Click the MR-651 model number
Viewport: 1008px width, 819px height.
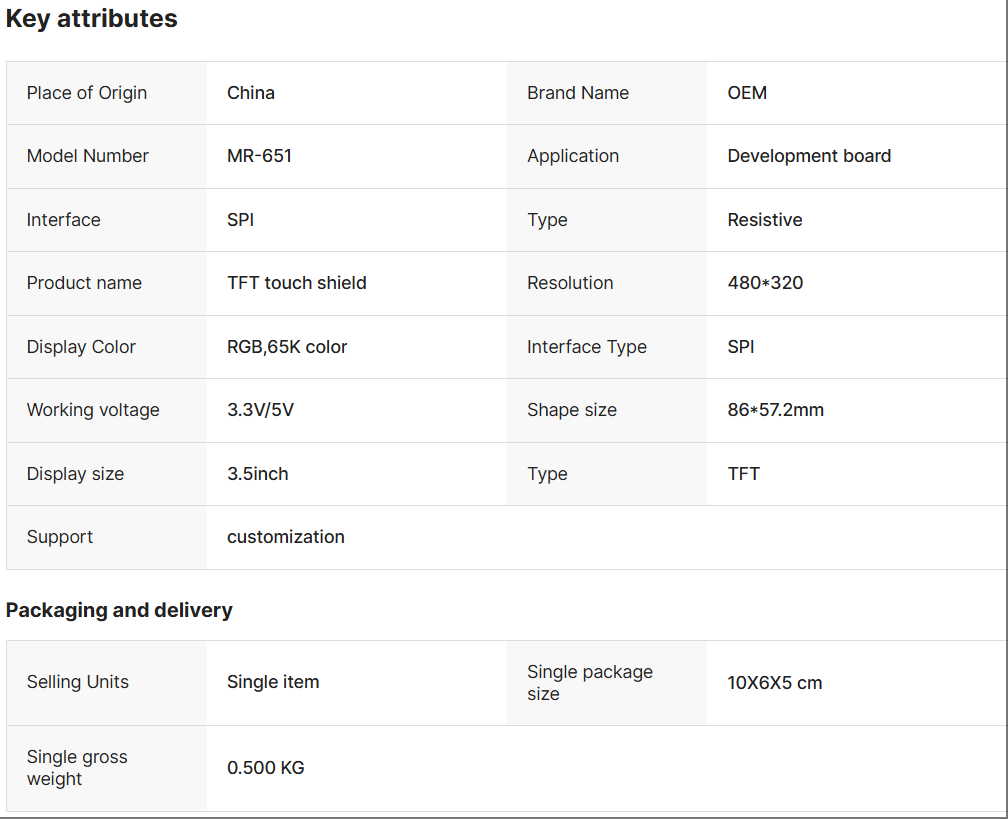click(x=259, y=156)
